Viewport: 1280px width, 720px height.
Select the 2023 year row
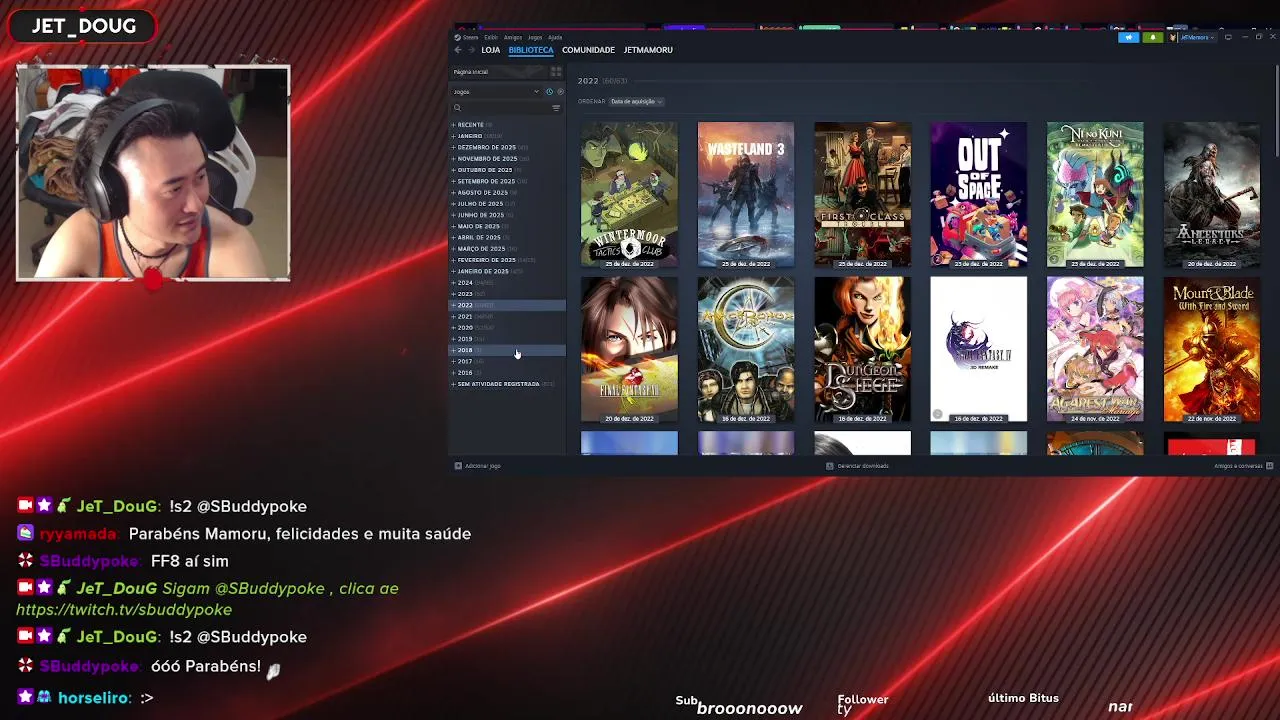coord(507,294)
